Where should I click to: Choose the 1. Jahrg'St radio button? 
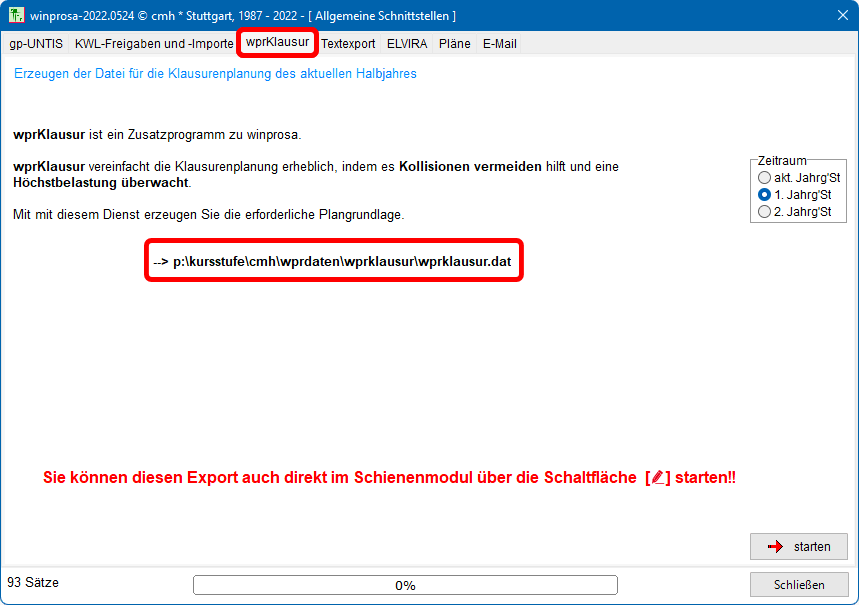coord(765,195)
